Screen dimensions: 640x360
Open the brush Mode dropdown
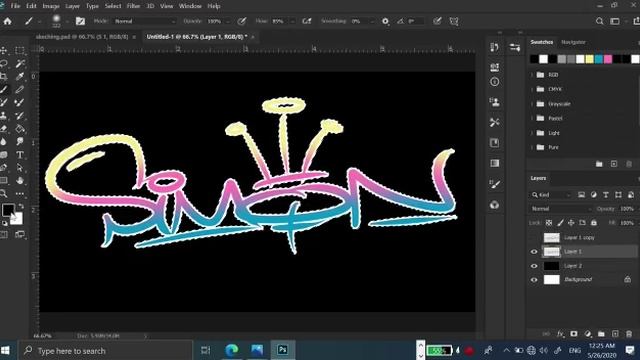point(144,21)
